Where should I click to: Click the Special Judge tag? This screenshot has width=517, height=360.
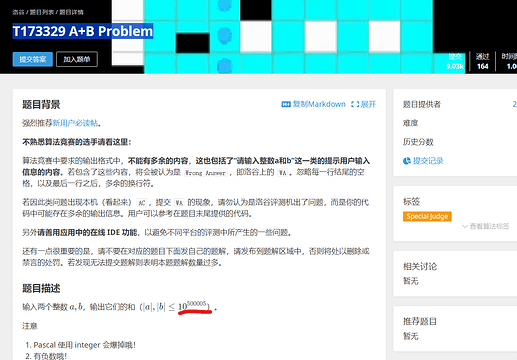[x=427, y=216]
